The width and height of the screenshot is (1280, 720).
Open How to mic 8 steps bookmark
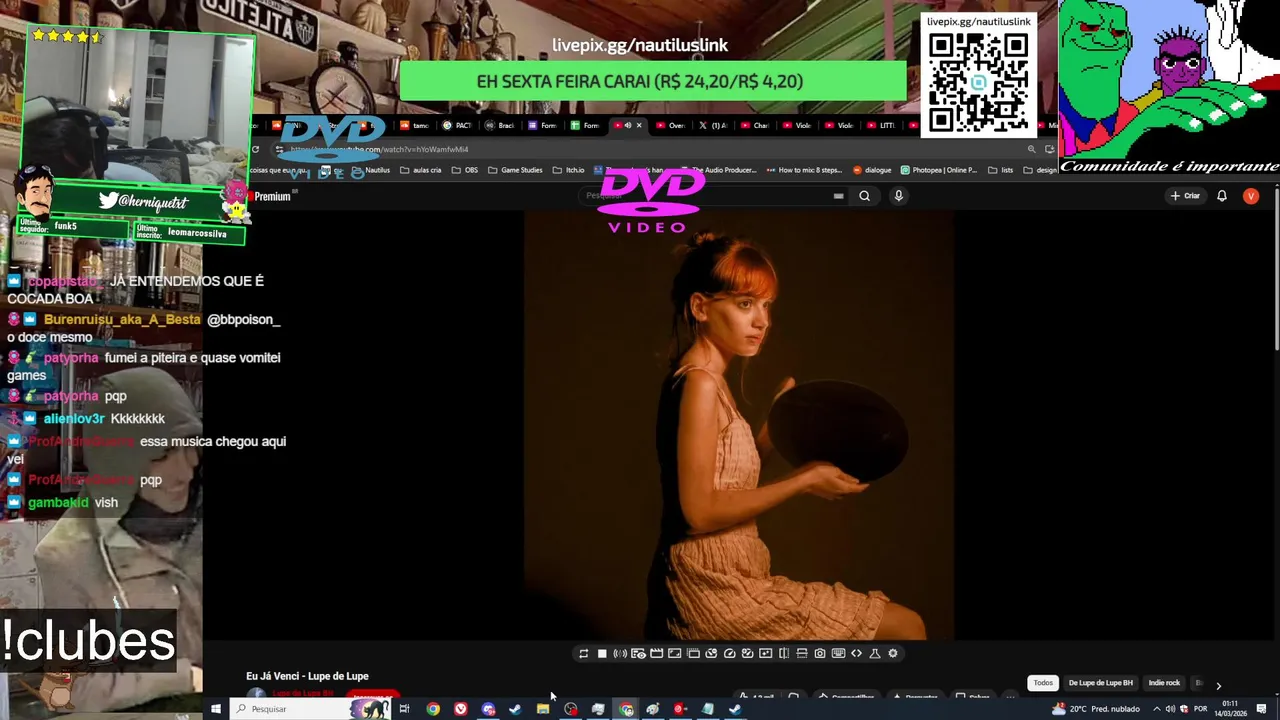pyautogui.click(x=805, y=170)
